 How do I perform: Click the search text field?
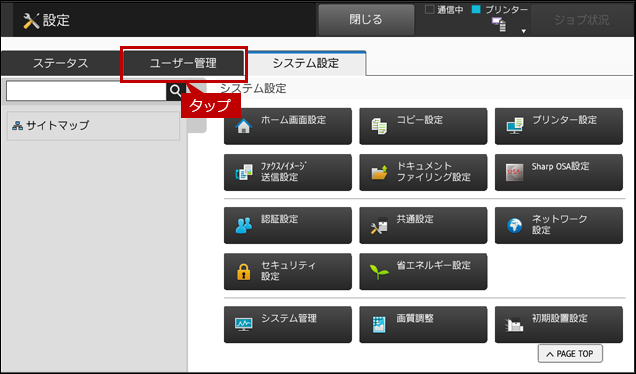(86, 91)
